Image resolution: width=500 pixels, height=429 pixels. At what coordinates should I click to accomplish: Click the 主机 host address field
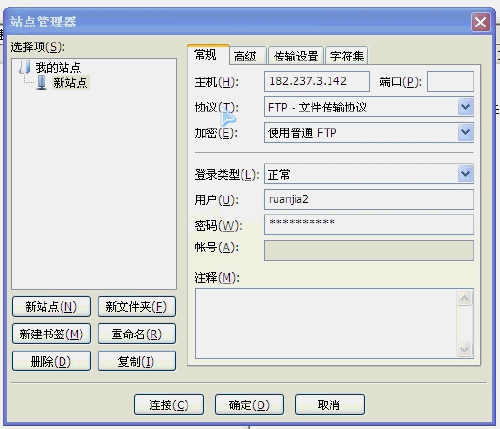(317, 81)
